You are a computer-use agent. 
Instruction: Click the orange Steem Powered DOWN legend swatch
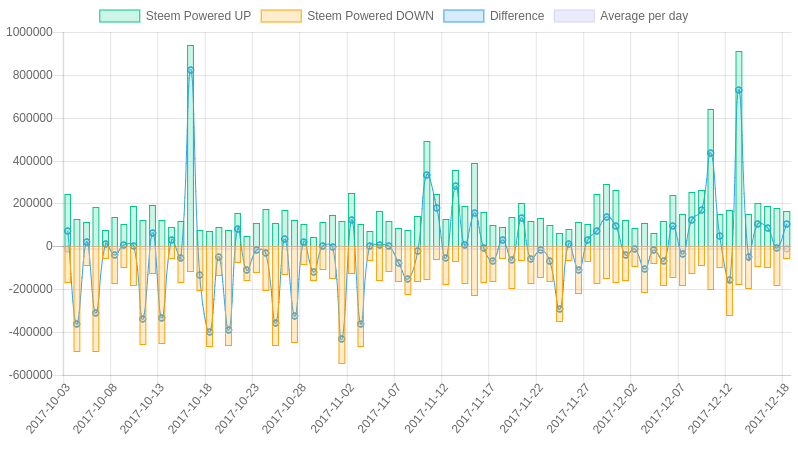point(281,16)
